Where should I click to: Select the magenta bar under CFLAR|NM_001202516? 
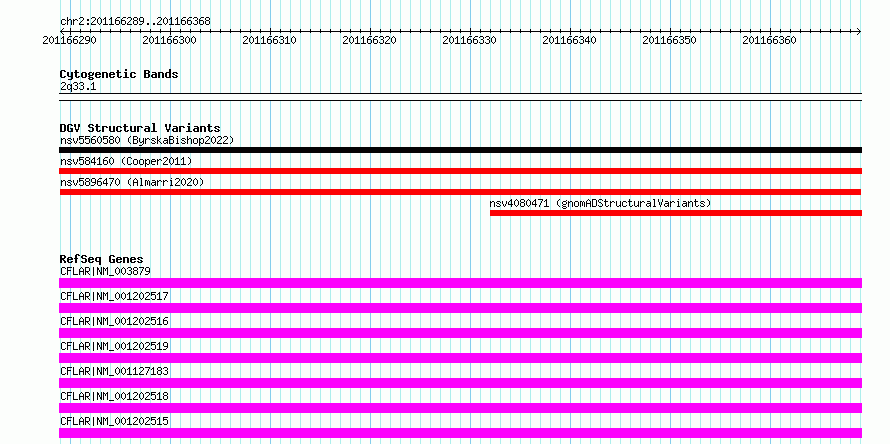pyautogui.click(x=460, y=333)
